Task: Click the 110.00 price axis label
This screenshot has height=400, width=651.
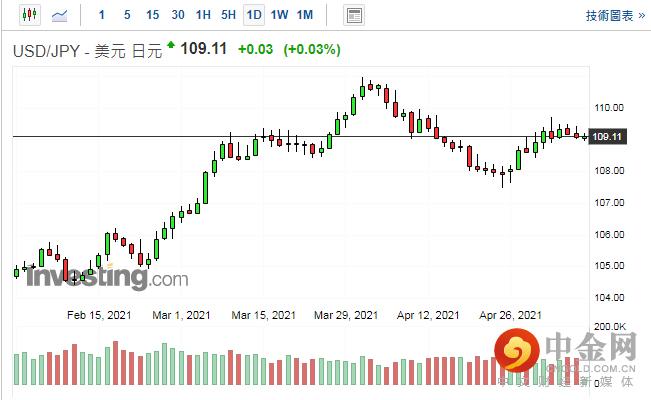Action: pyautogui.click(x=609, y=108)
